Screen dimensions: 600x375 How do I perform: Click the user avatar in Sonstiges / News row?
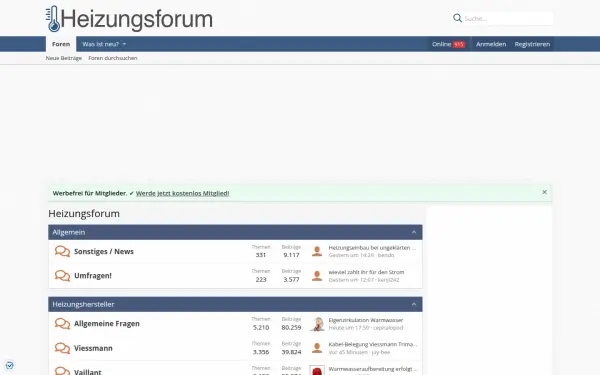(x=317, y=251)
